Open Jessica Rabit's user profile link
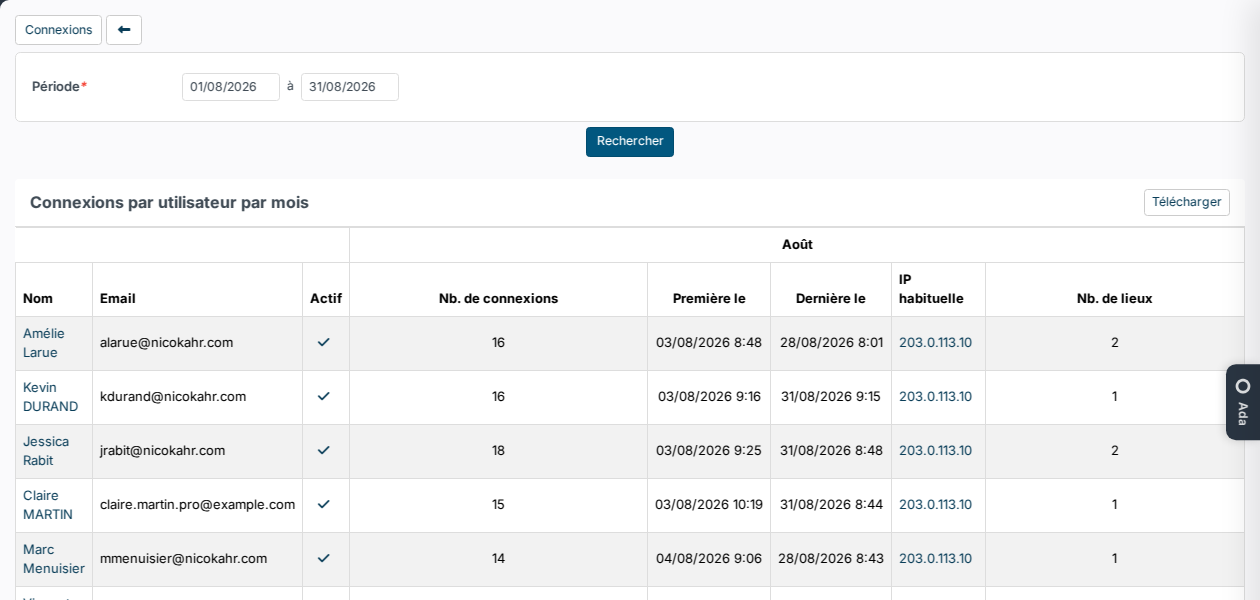The image size is (1260, 600). 46,451
